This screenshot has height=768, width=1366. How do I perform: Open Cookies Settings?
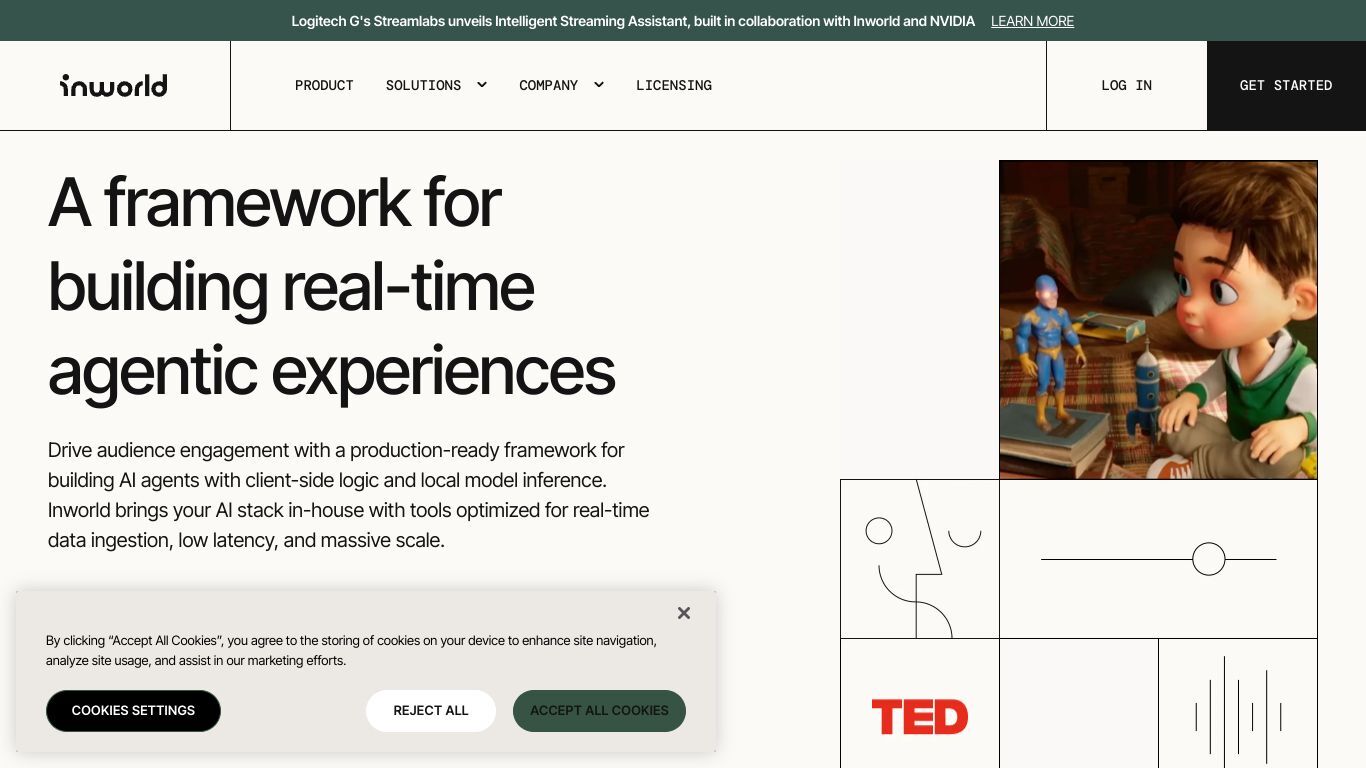[133, 710]
